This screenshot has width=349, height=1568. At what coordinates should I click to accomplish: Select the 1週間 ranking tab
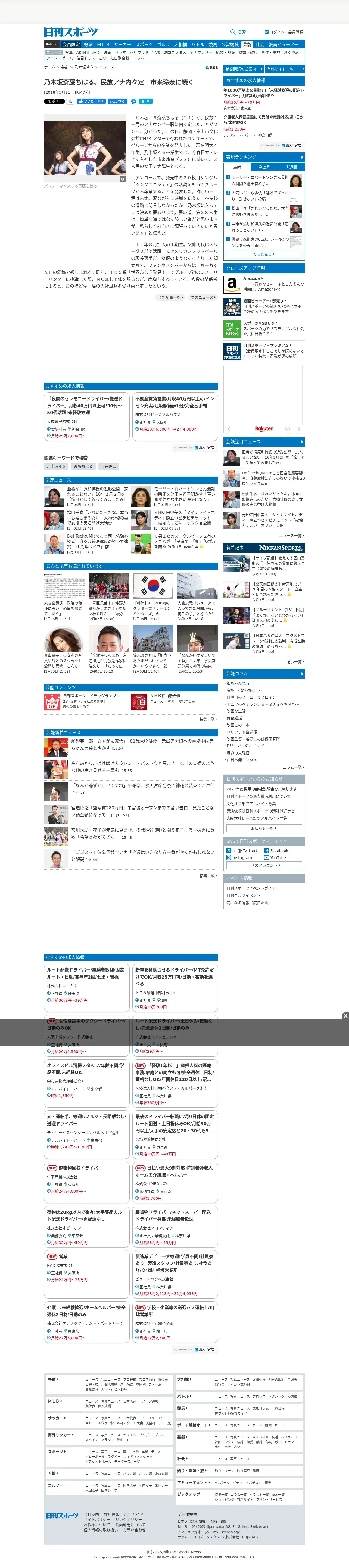coord(291,167)
